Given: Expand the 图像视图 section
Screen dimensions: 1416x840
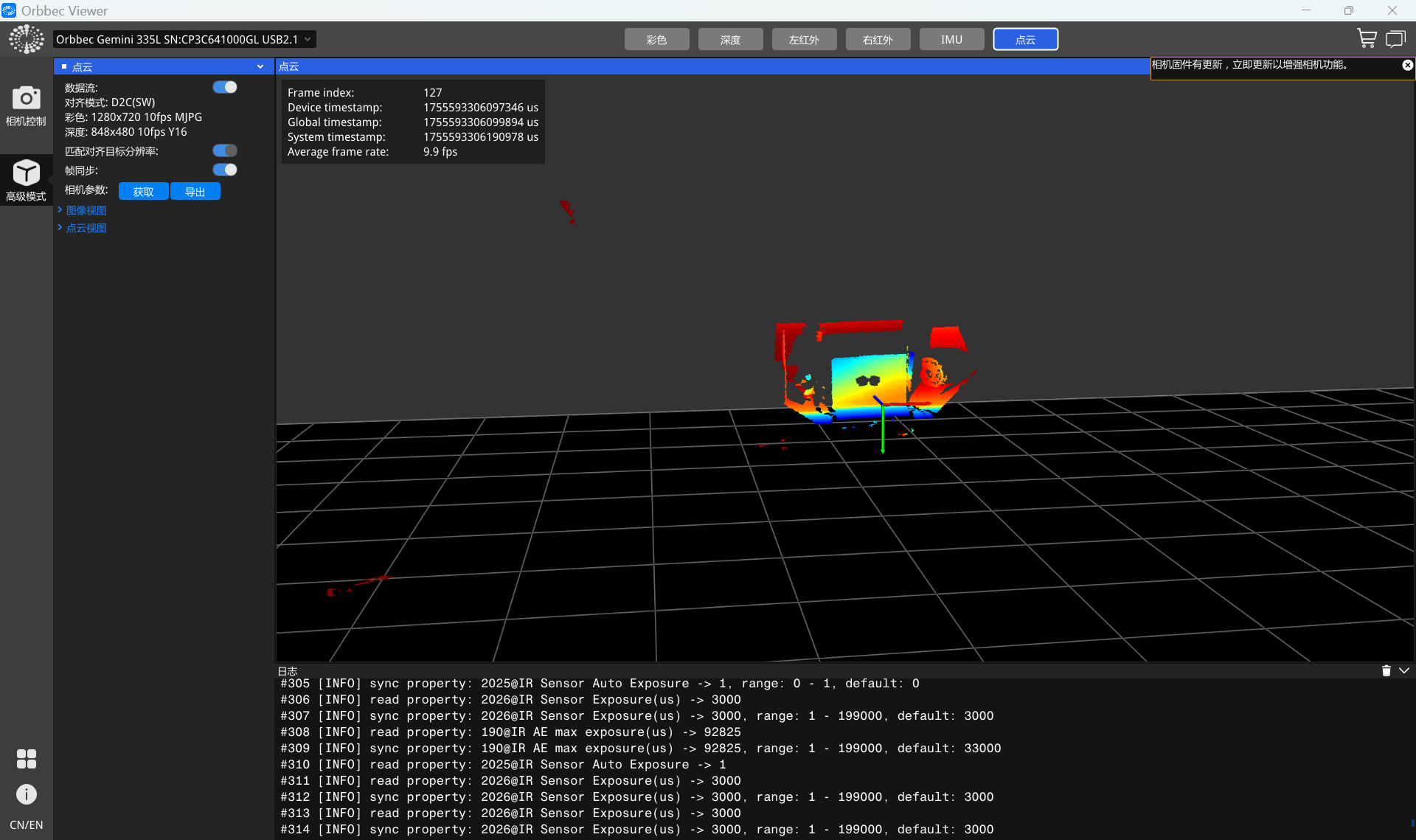Looking at the screenshot, I should [86, 210].
